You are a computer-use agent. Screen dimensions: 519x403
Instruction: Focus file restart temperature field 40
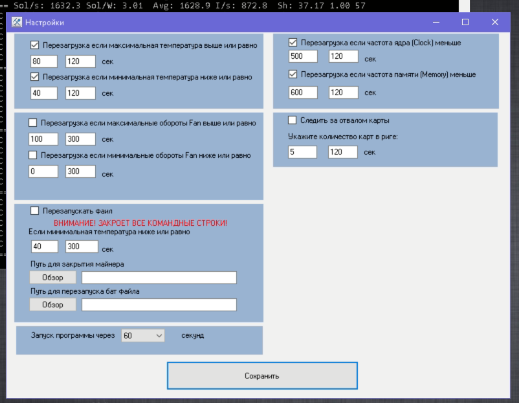(x=45, y=246)
